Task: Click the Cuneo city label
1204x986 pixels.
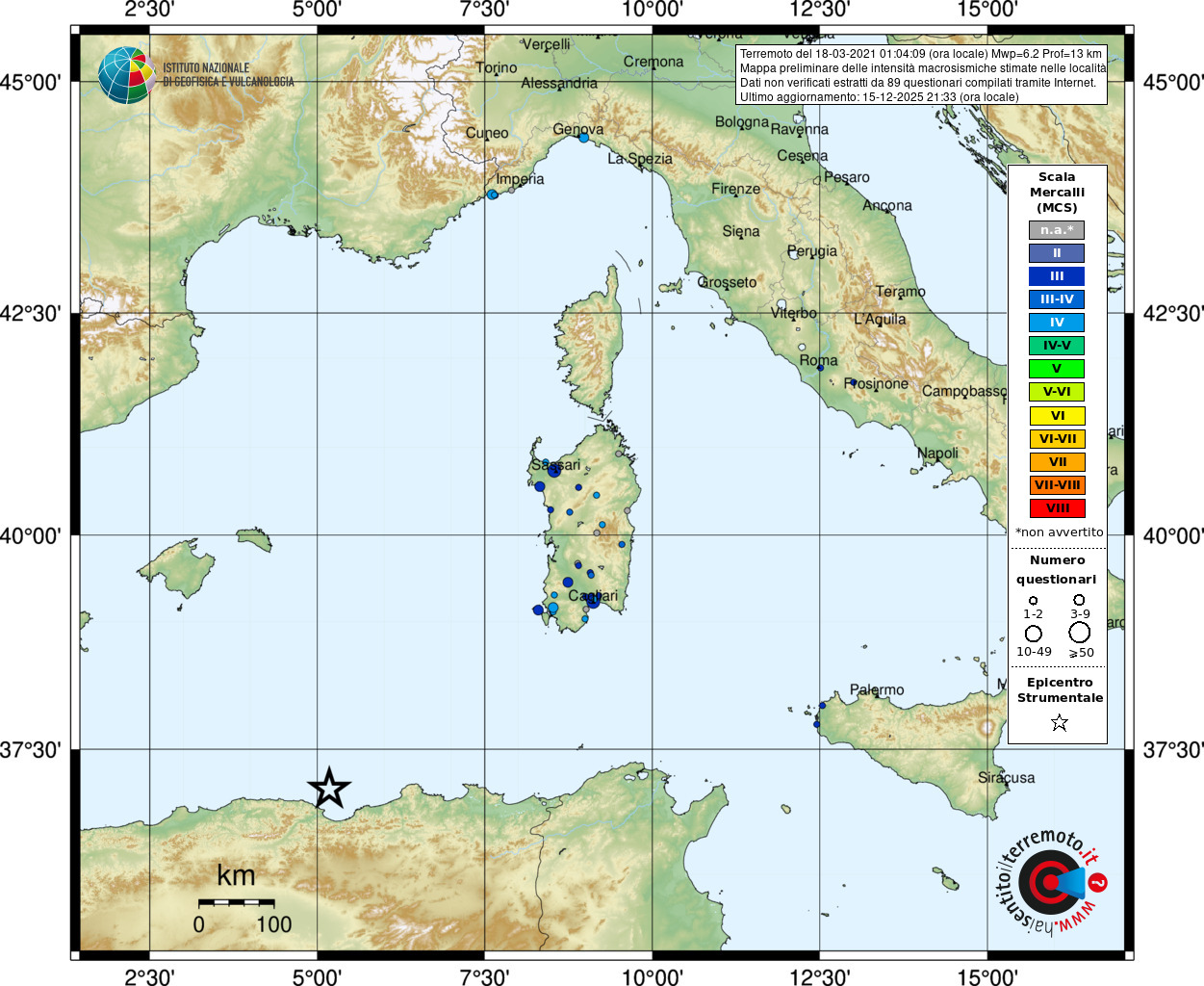Action: coord(487,133)
